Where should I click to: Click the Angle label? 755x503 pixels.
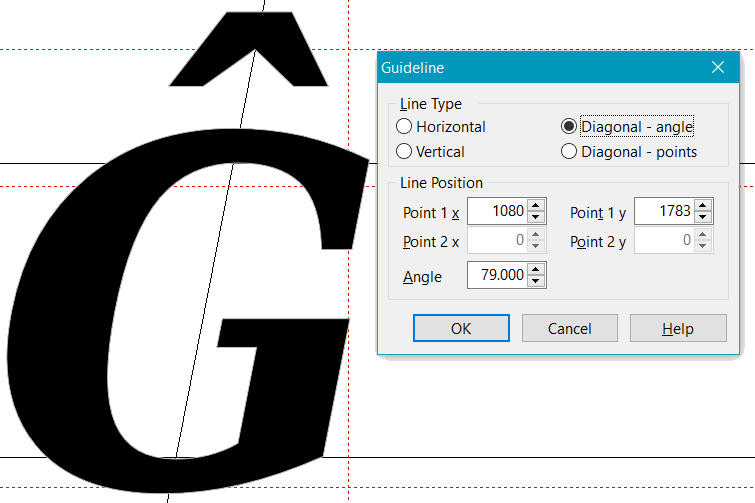coord(422,277)
